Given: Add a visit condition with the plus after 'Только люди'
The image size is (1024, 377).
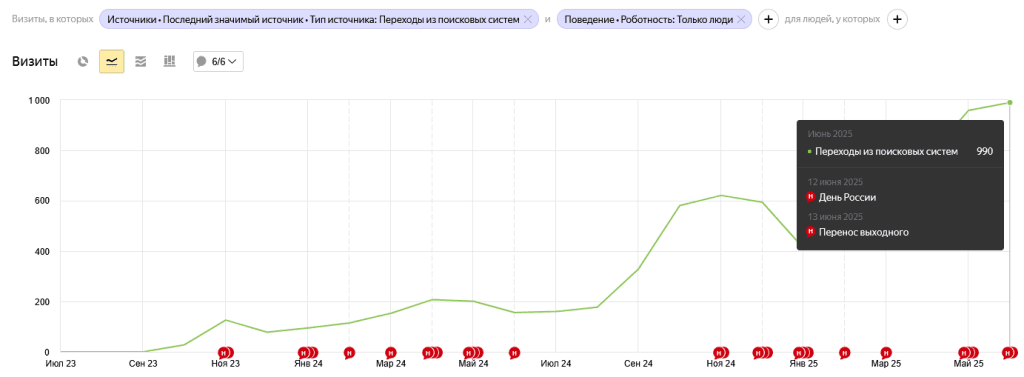Looking at the screenshot, I should click(x=769, y=20).
